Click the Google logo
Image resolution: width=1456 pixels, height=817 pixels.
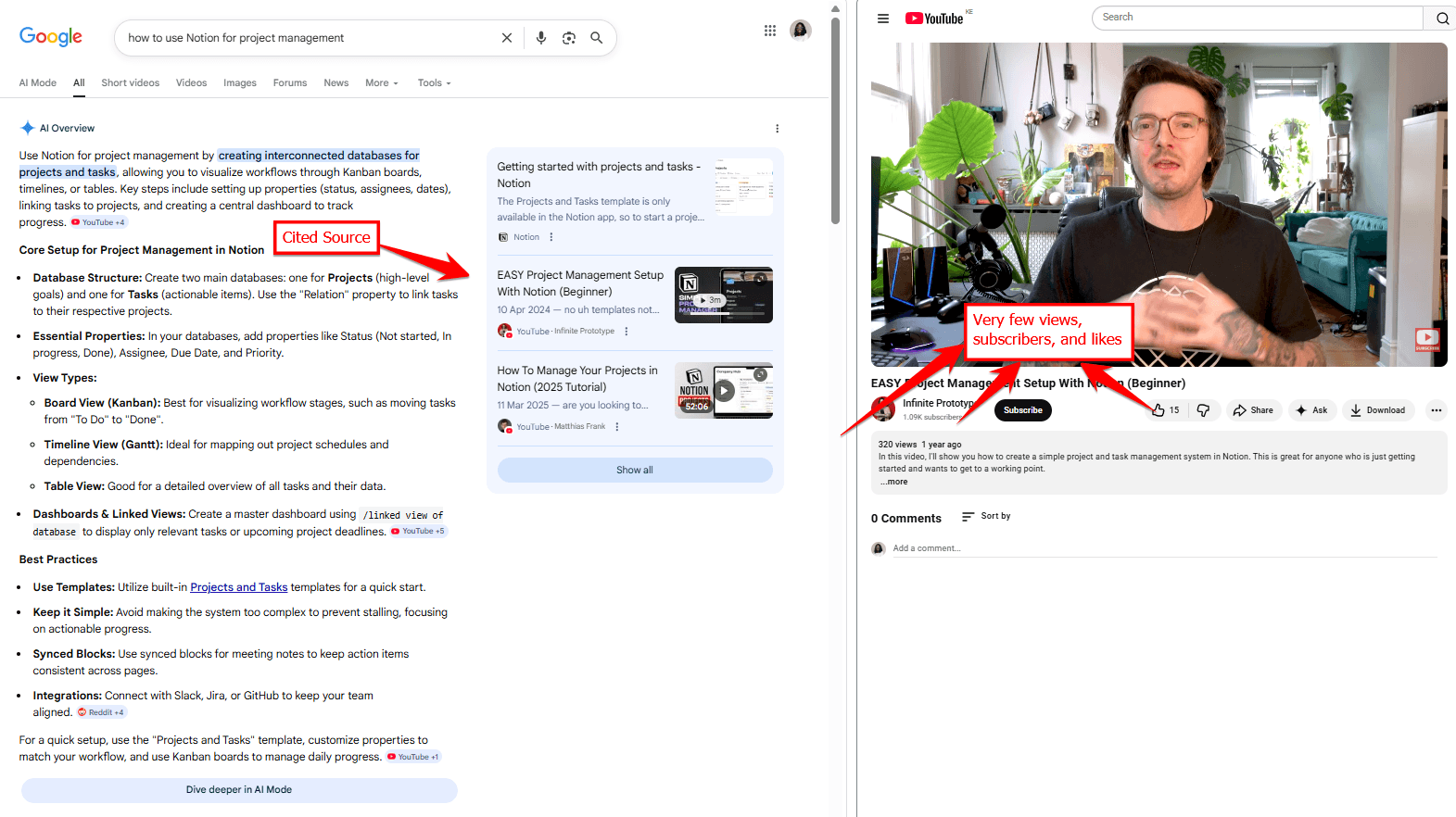point(51,36)
